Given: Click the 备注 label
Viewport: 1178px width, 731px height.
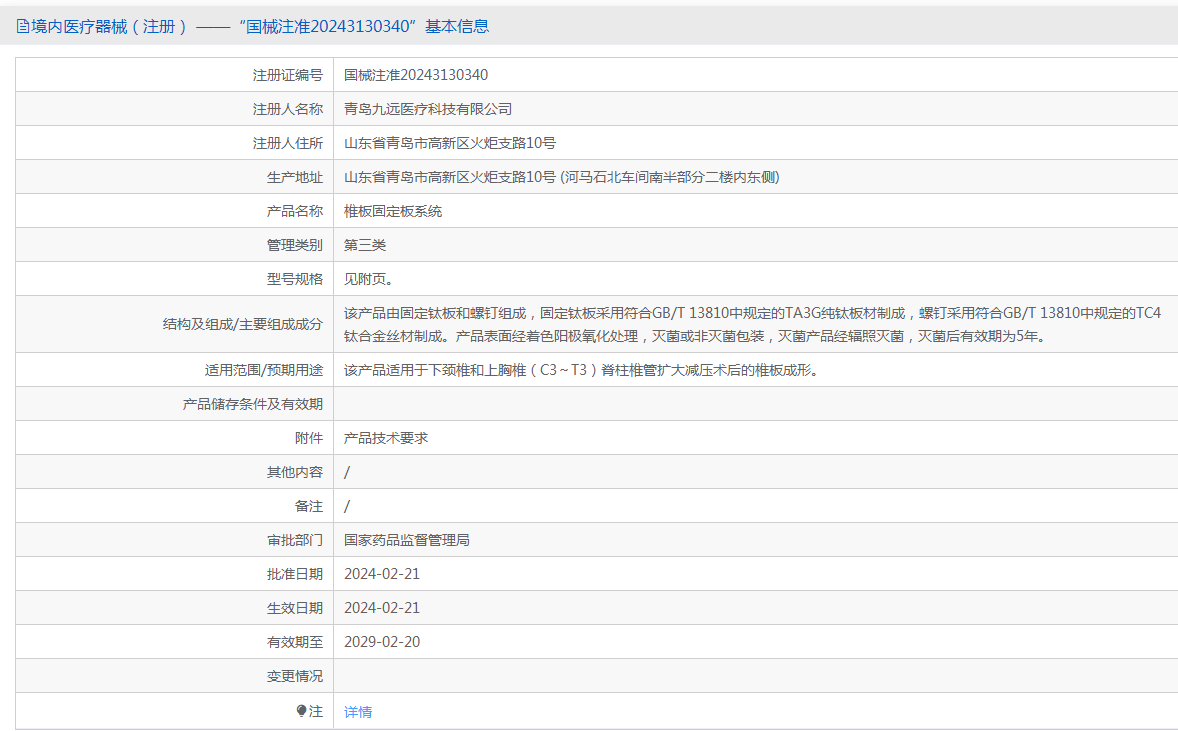Looking at the screenshot, I should [309, 506].
